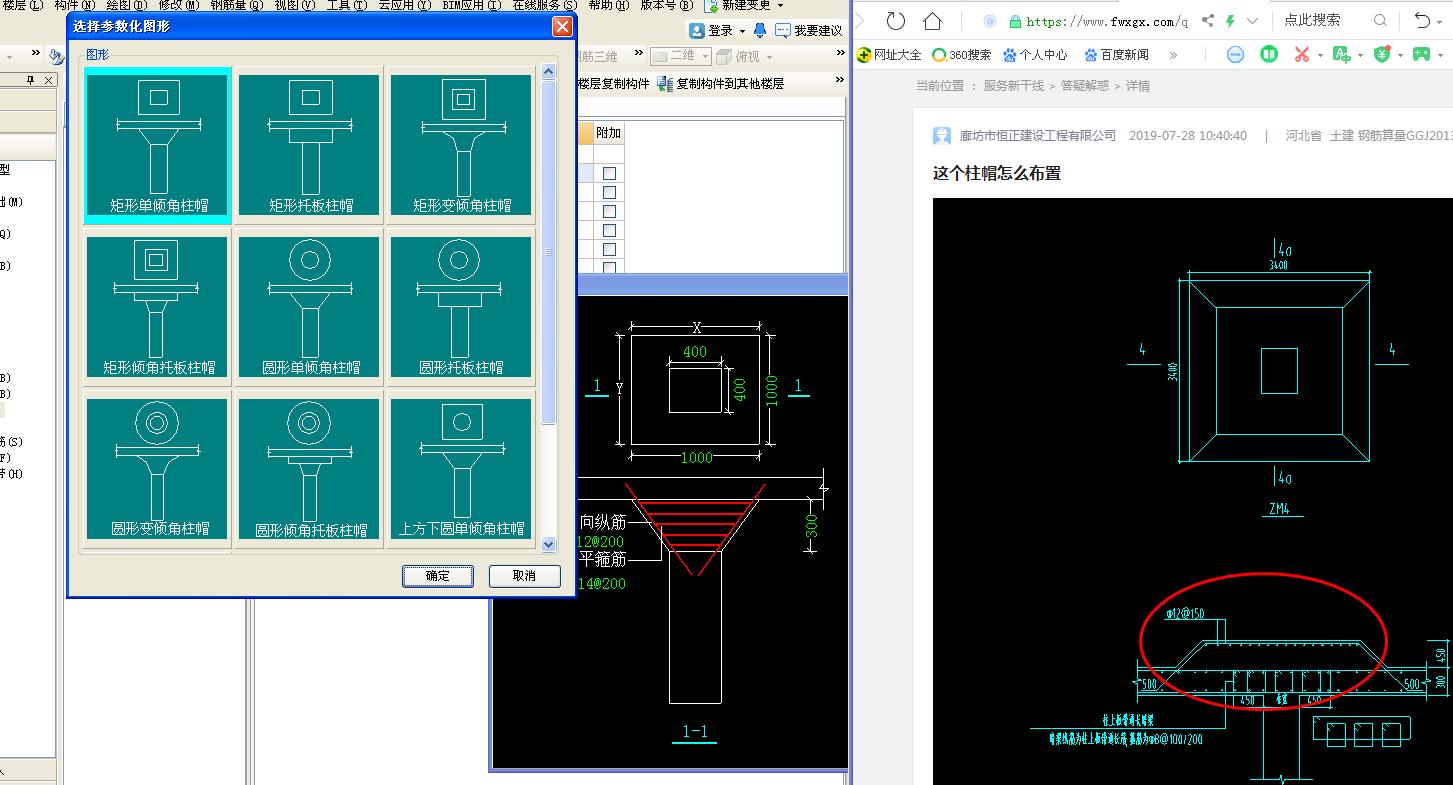
Task: Expand the 新建变更 dropdown arrow
Action: (778, 5)
